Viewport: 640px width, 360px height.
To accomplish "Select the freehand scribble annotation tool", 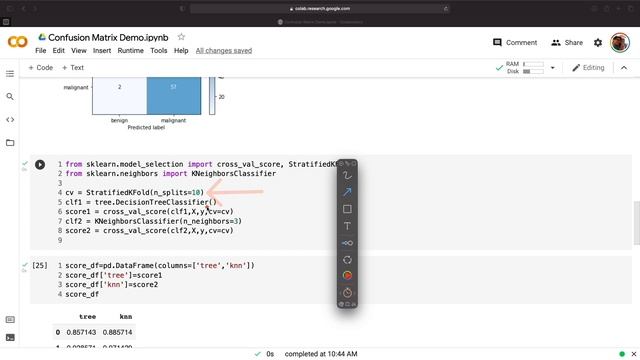I will tap(347, 176).
